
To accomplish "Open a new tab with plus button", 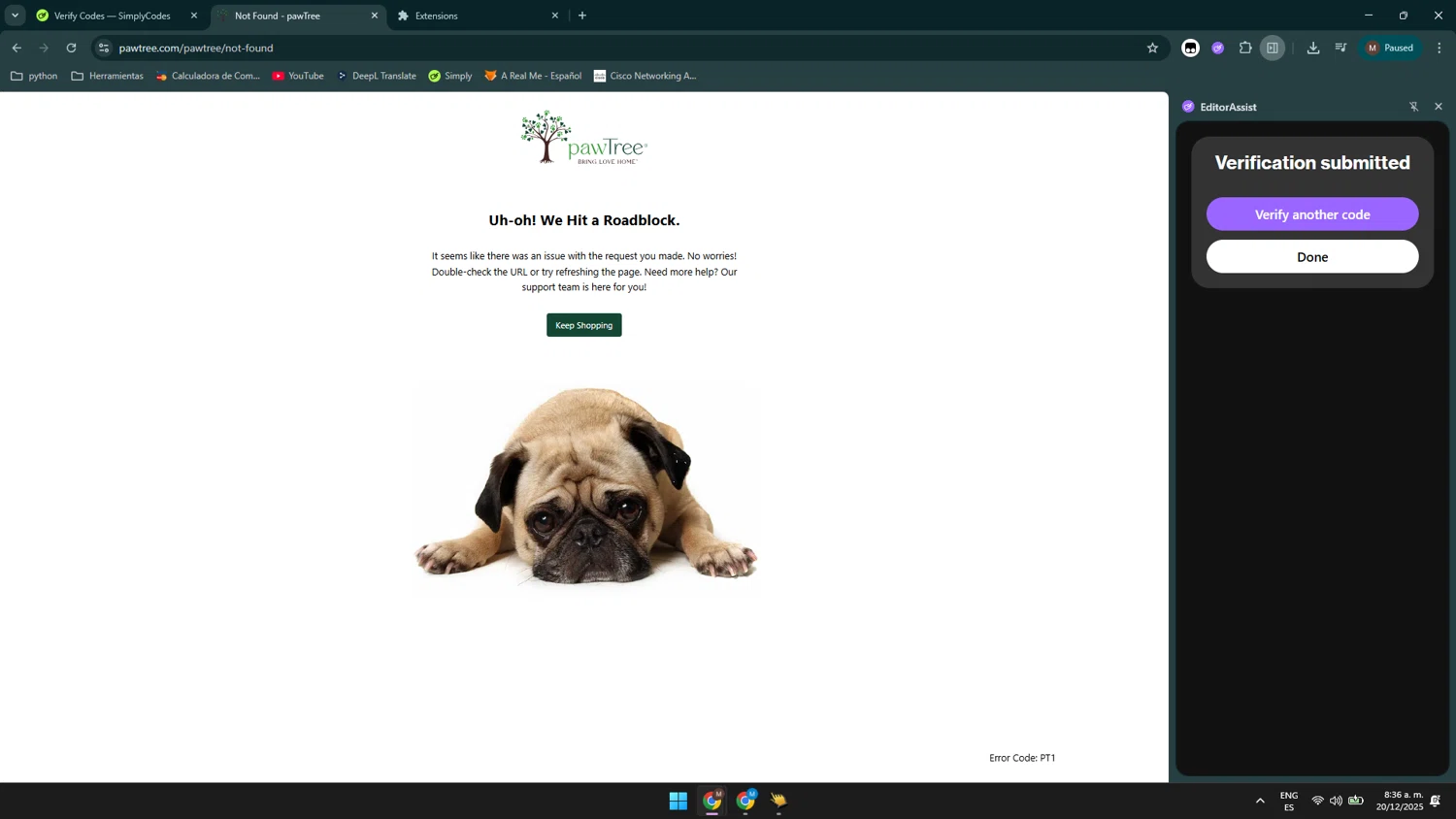I will (582, 16).
